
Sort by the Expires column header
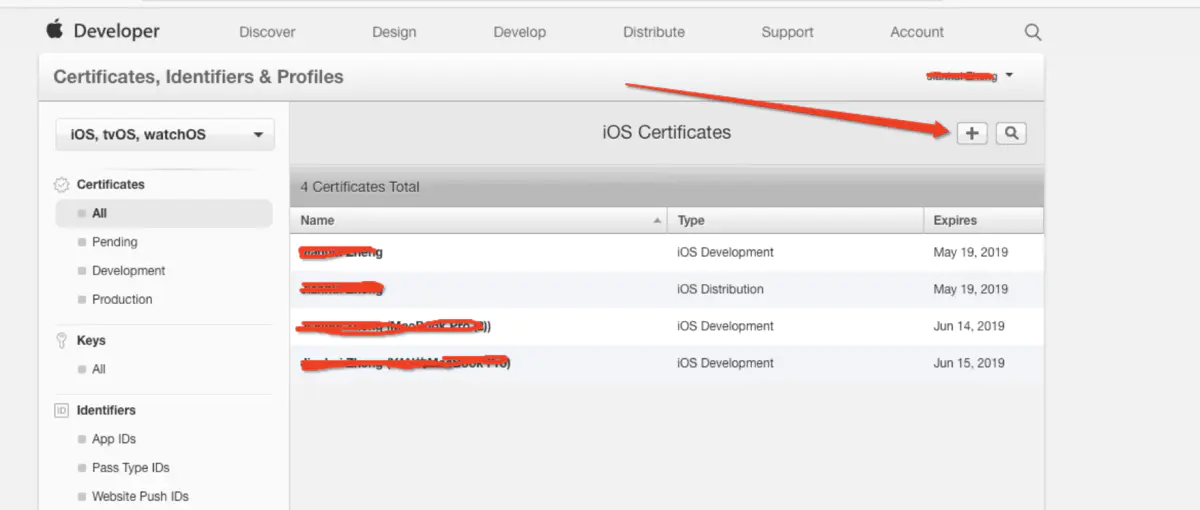(984, 220)
